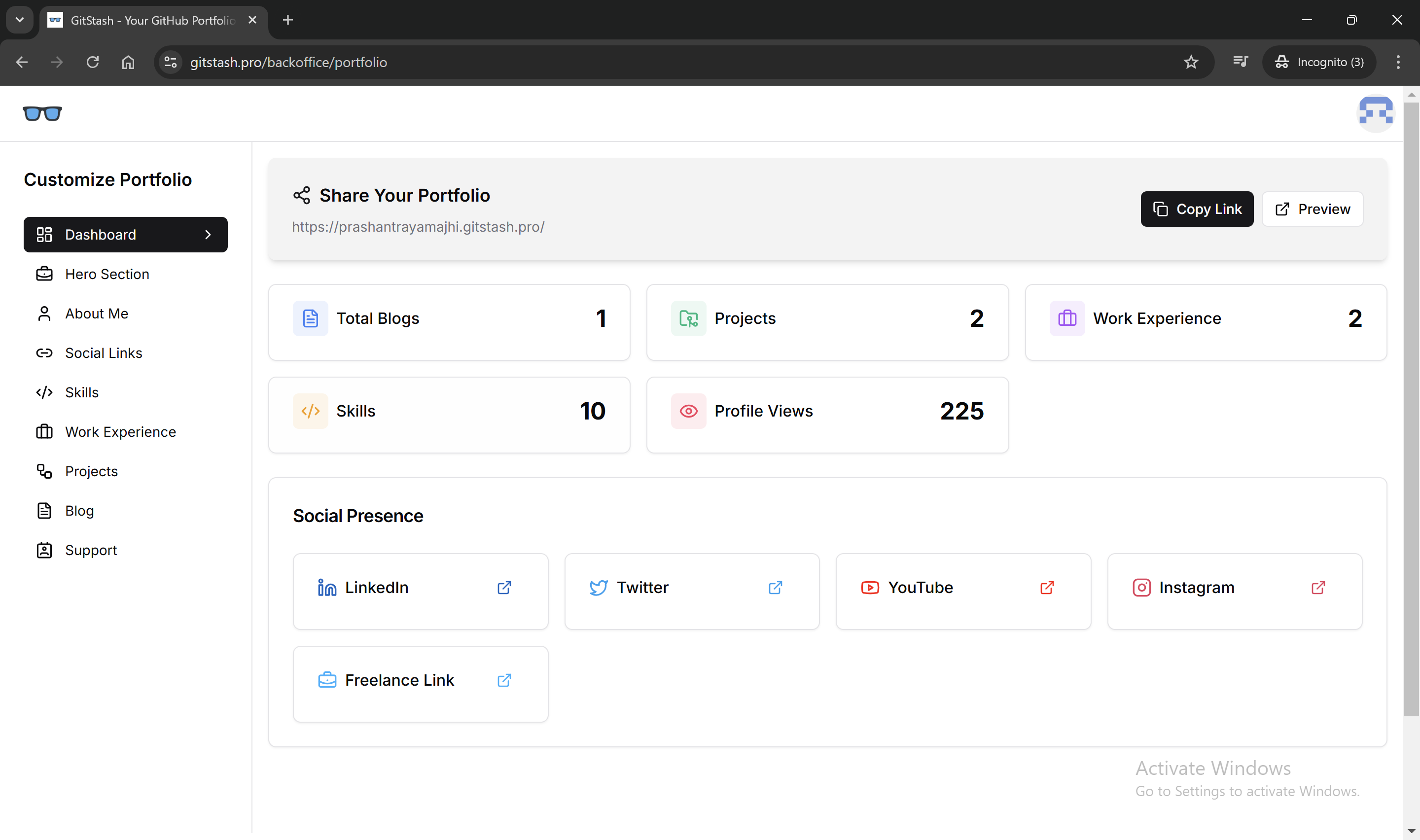Image resolution: width=1420 pixels, height=840 pixels.
Task: Click the GitStash glasses logo
Action: [42, 114]
